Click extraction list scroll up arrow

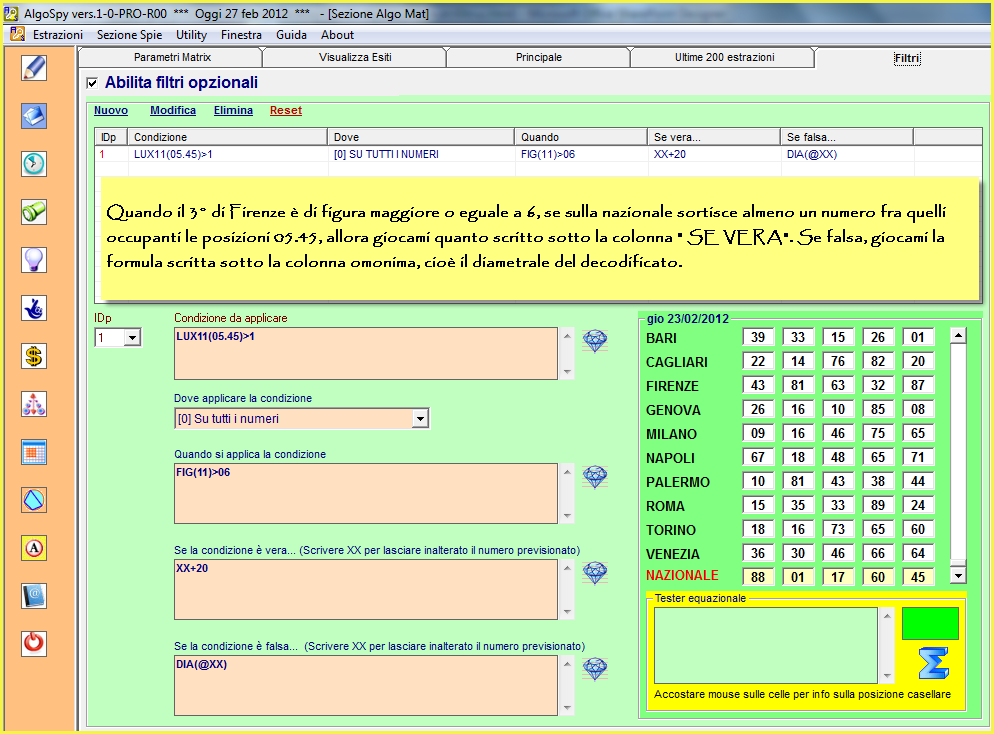point(958,335)
